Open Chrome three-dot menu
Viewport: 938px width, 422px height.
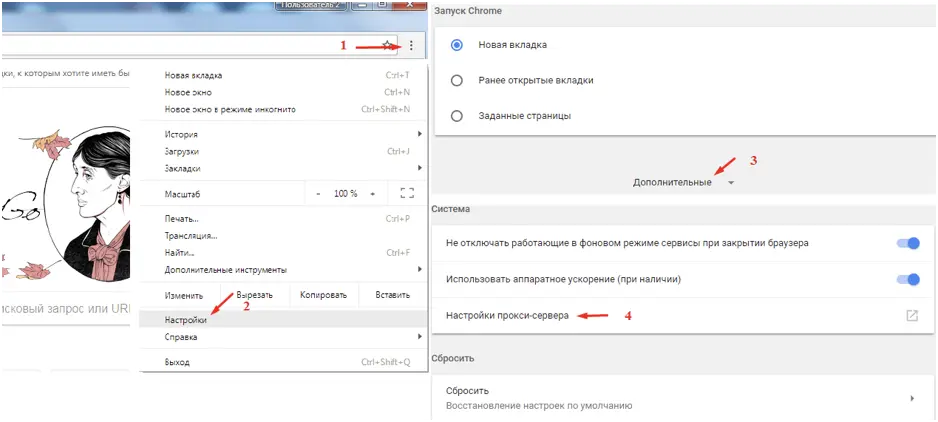(x=411, y=45)
